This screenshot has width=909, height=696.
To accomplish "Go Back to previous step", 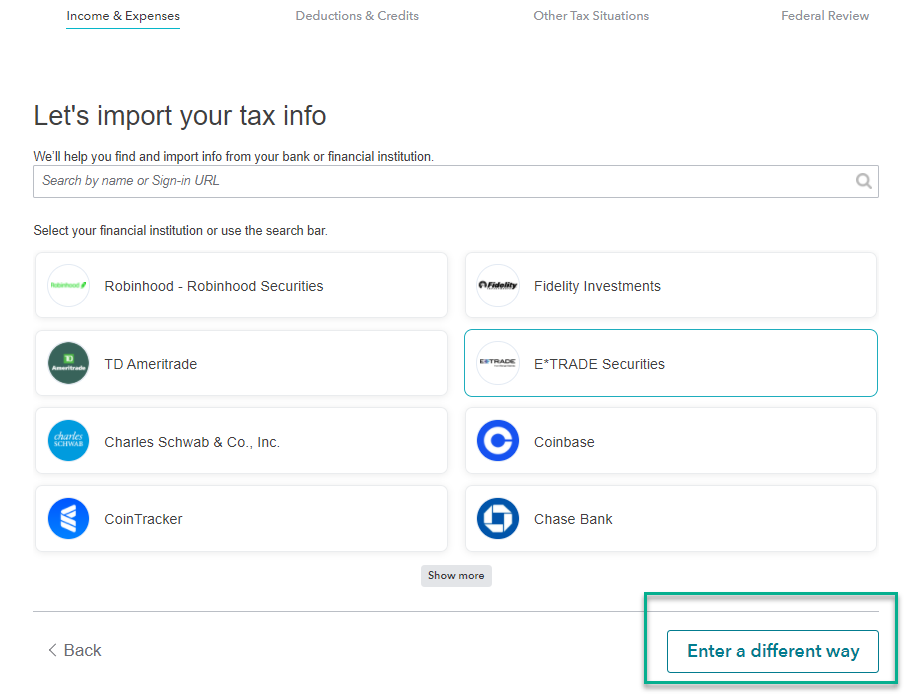I will [x=75, y=650].
